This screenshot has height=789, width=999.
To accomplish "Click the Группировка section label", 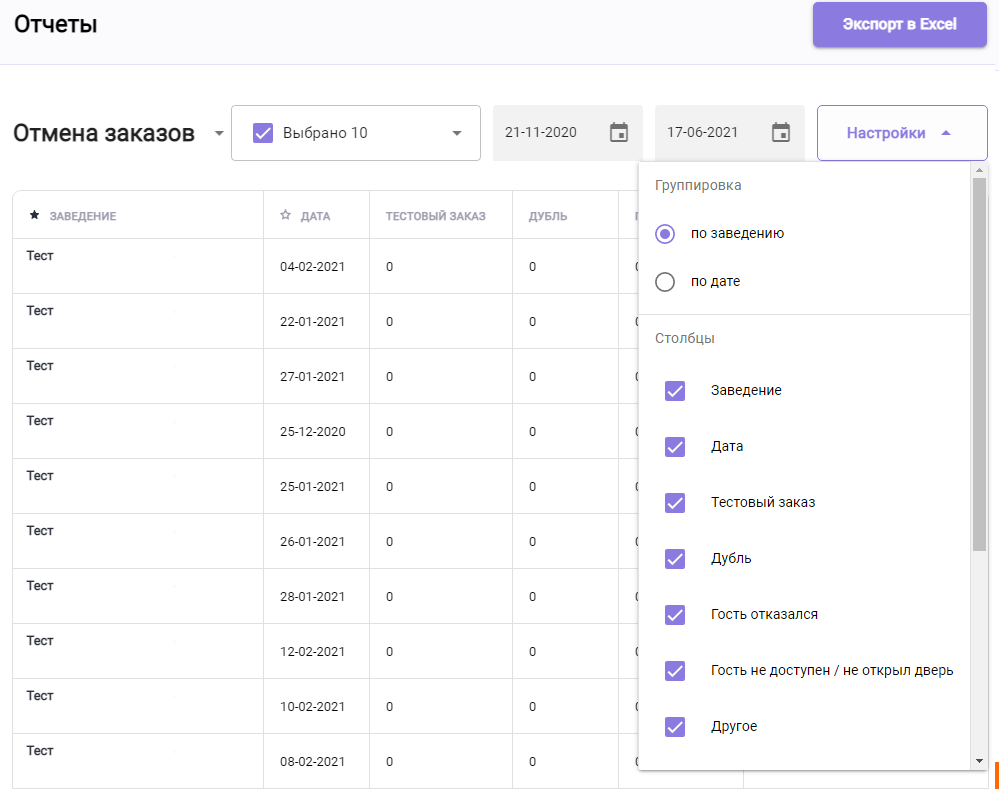I will [698, 185].
